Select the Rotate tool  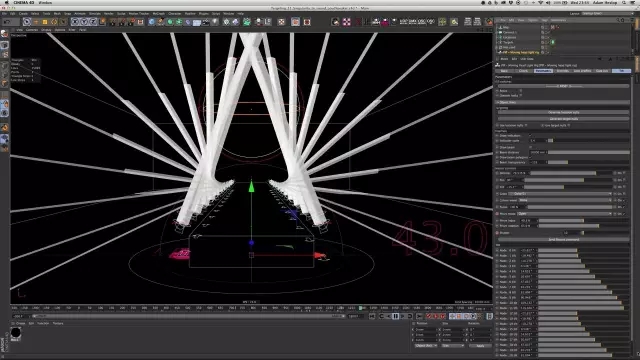pyautogui.click(x=54, y=22)
